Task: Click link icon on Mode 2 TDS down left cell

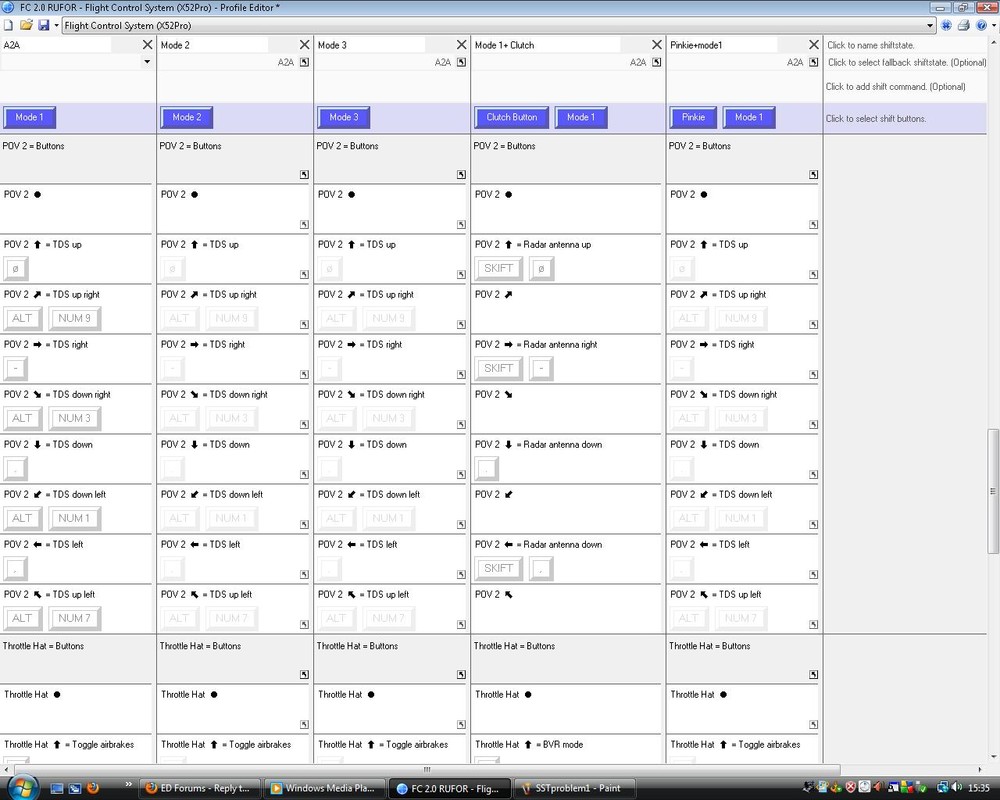Action: point(304,525)
